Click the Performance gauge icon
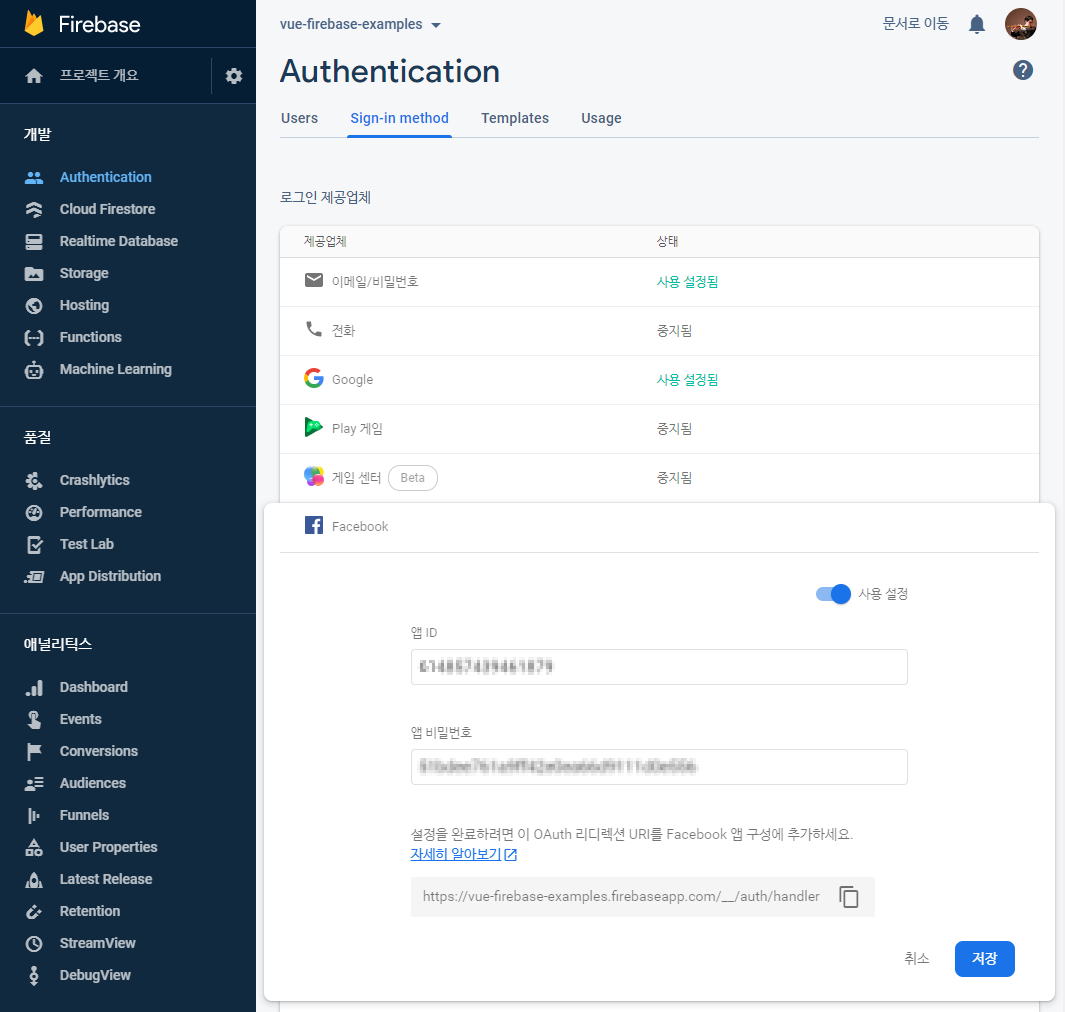Viewport: 1065px width, 1012px height. (x=34, y=512)
